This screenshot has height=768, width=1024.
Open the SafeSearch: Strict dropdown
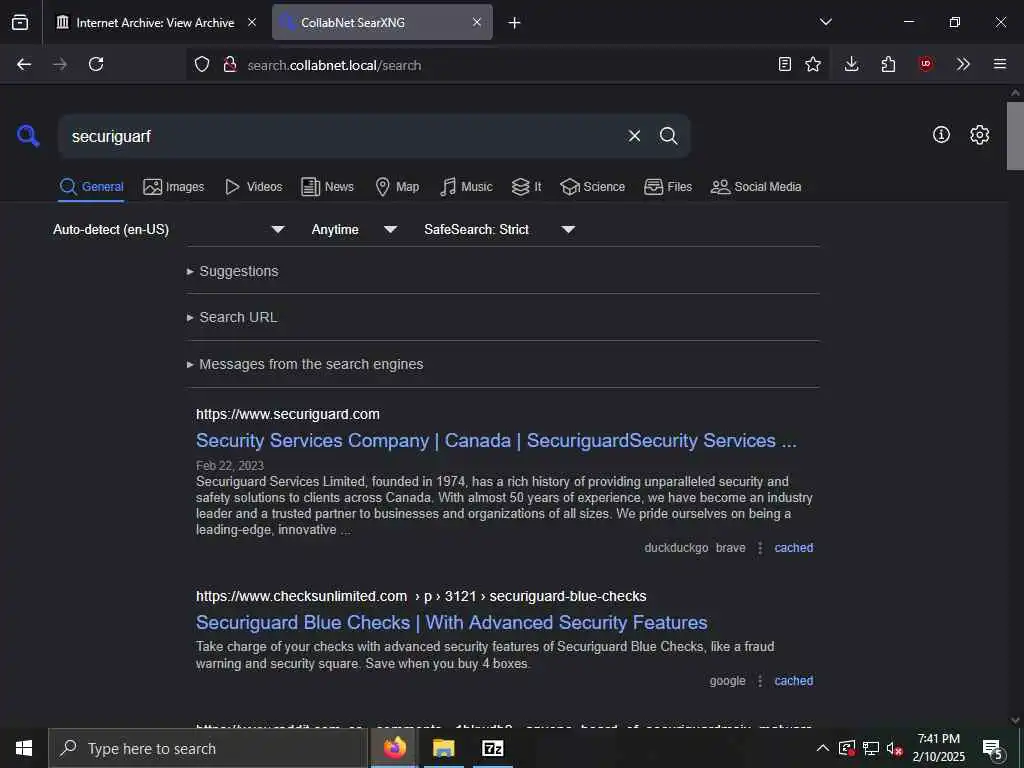[499, 229]
